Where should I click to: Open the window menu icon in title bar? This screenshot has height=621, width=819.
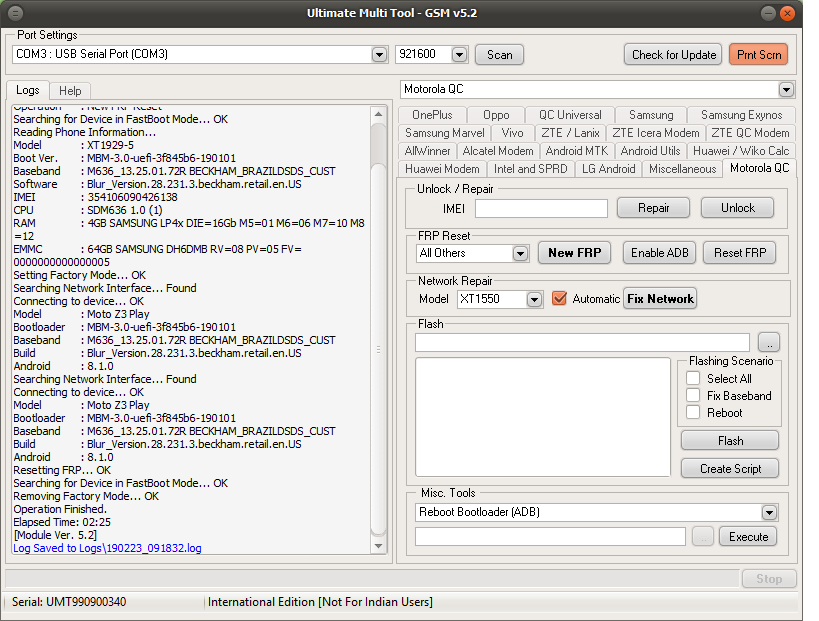[x=16, y=13]
